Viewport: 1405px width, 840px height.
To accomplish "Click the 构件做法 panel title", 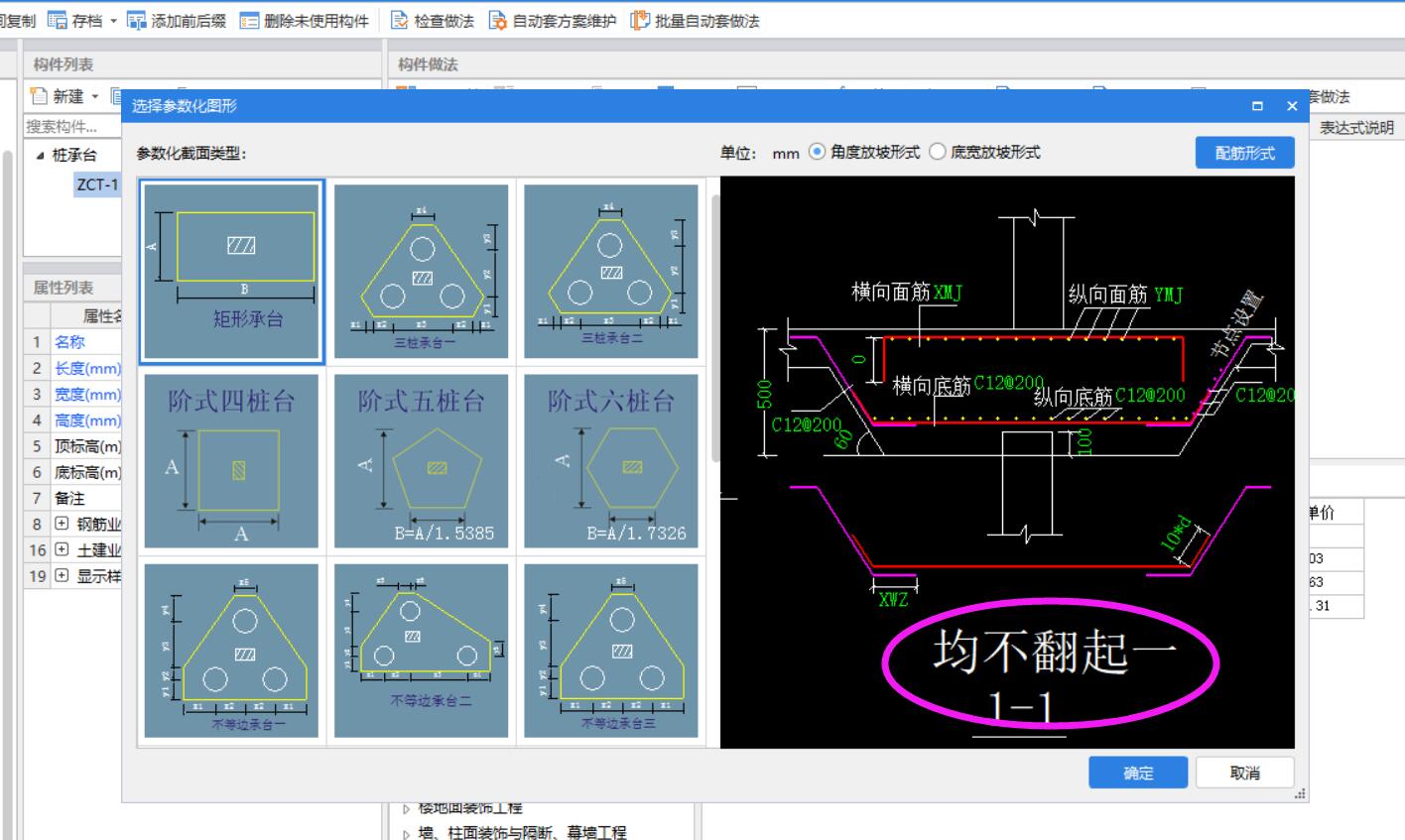I will click(x=428, y=64).
